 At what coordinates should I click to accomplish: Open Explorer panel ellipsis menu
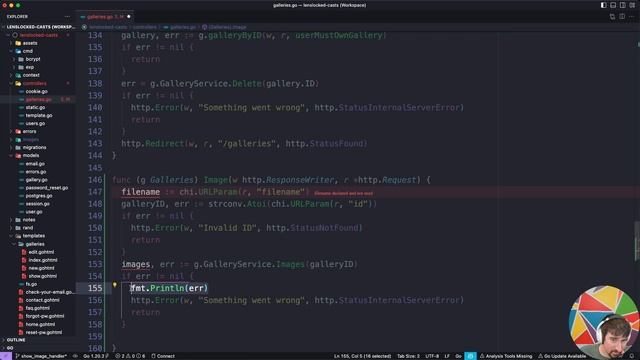(67, 17)
